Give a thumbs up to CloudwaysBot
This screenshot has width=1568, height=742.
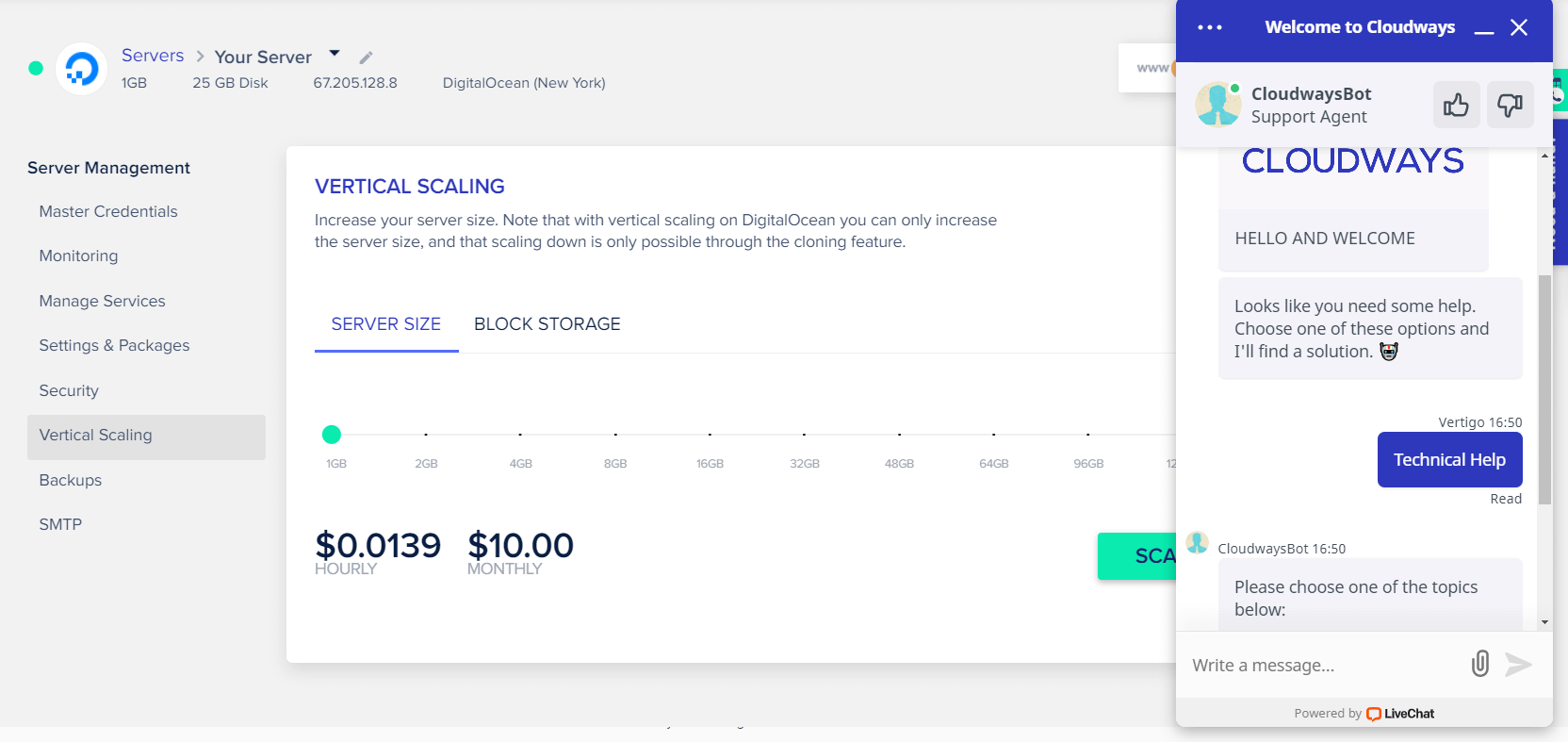(1456, 105)
